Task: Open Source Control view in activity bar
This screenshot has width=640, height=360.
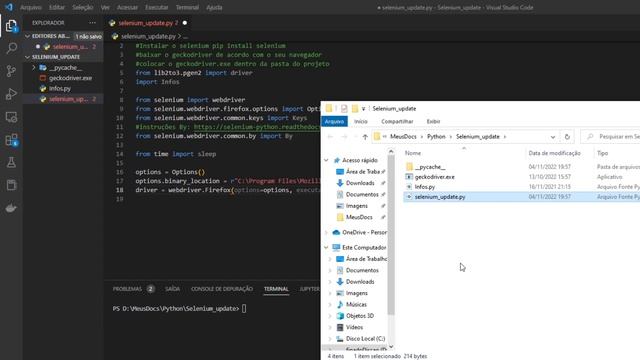Action: click(11, 71)
